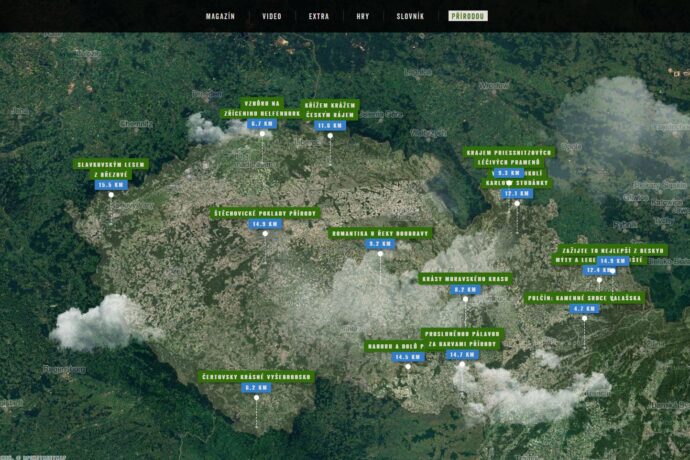Open the Slovník menu item
The width and height of the screenshot is (690, 460).
tap(410, 16)
